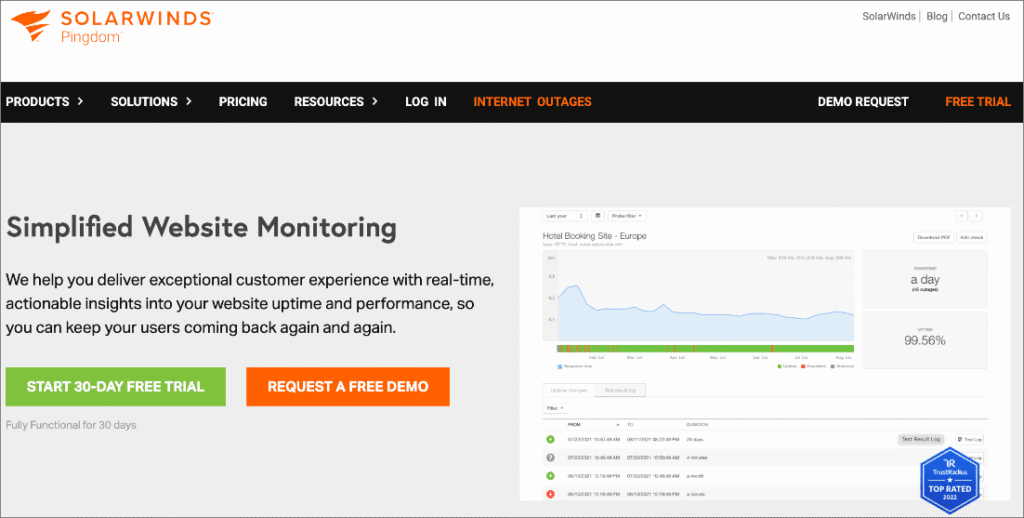Go to the Pricing page
The image size is (1024, 518).
(243, 101)
